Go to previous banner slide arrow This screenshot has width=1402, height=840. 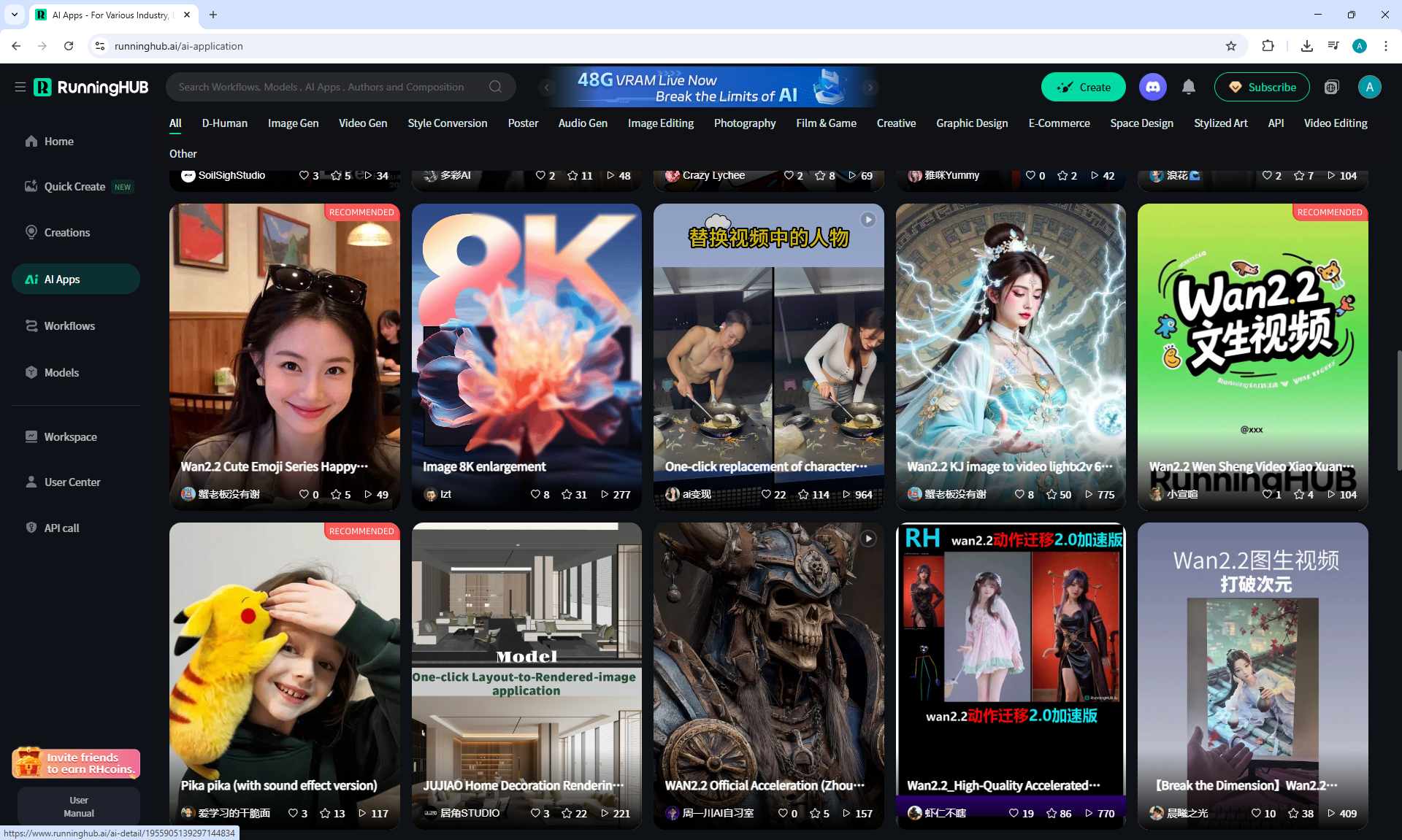tap(546, 87)
